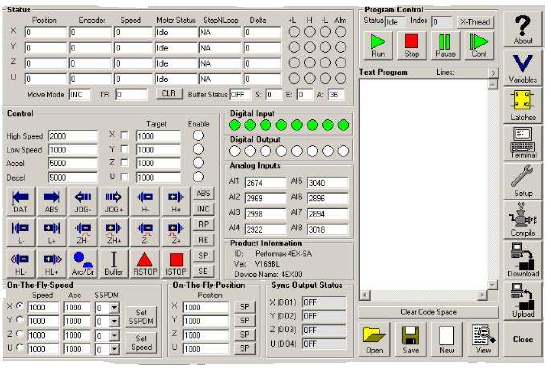The height and width of the screenshot is (371, 551).
Task: Click the H- homing button
Action: (145, 201)
